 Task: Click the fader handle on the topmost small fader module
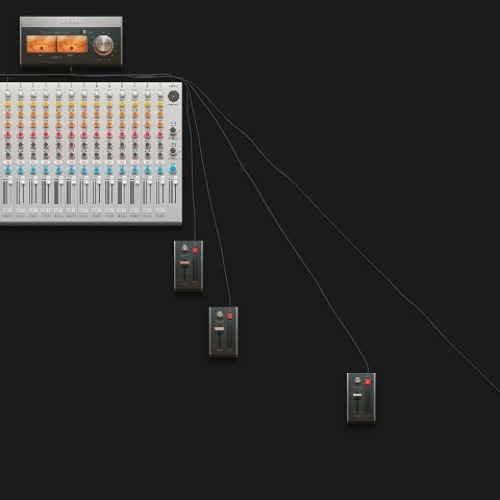185,263
